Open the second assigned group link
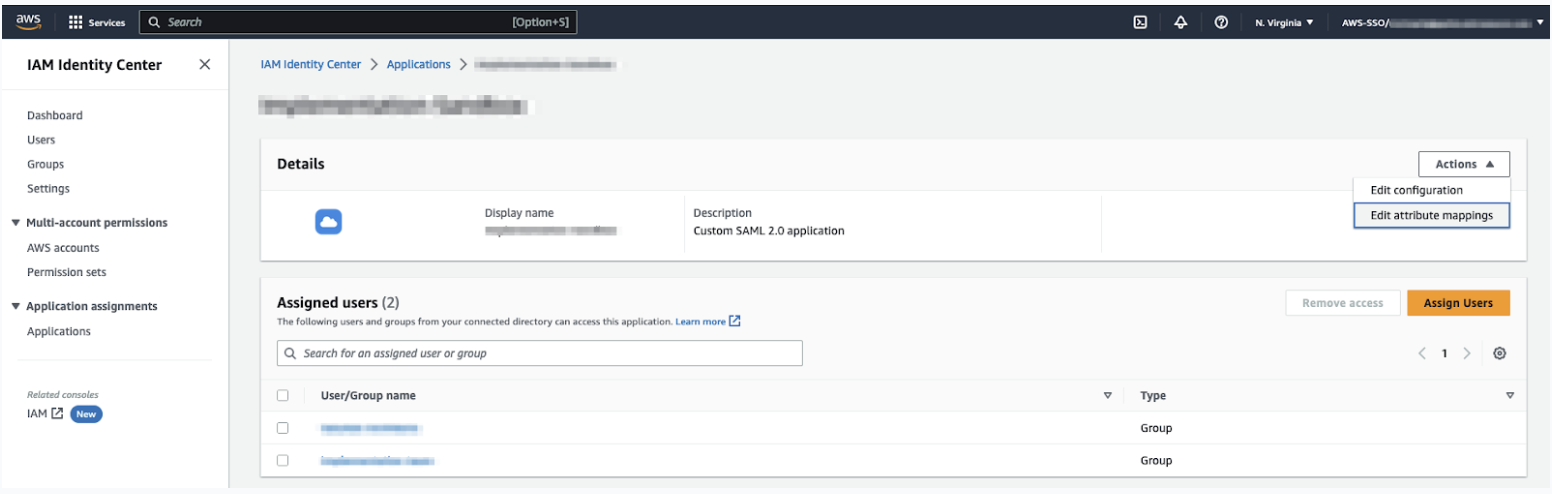 click(377, 461)
